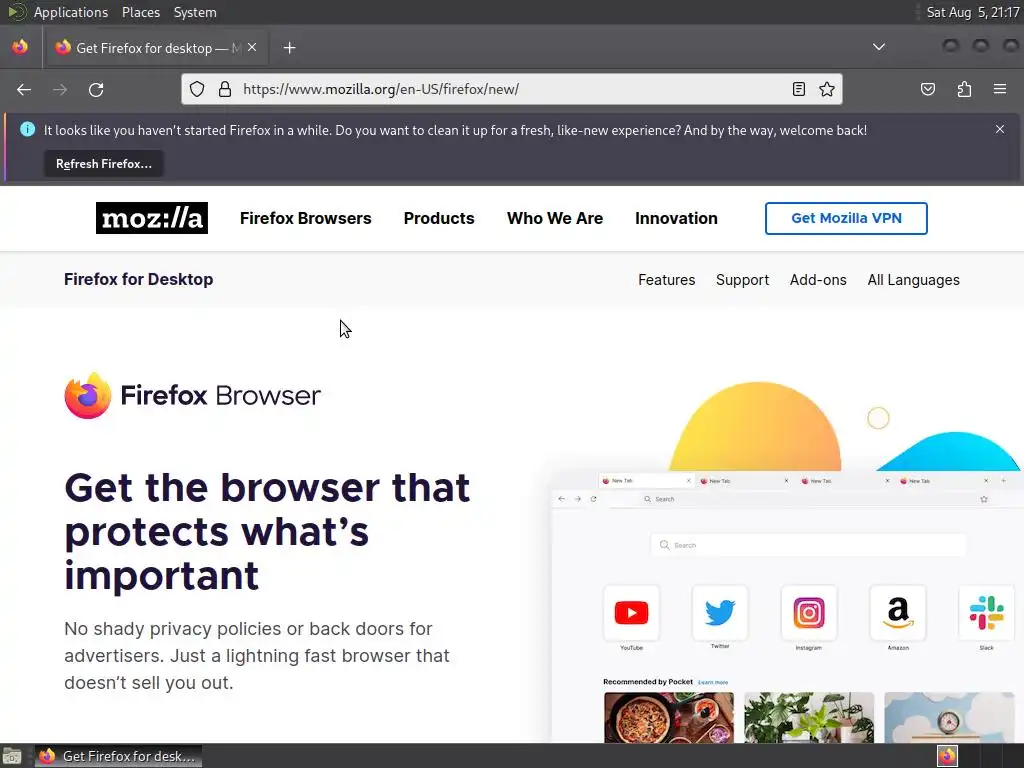Screen dimensions: 1024x768
Task: Bookmark this page with the star icon
Action: click(827, 89)
